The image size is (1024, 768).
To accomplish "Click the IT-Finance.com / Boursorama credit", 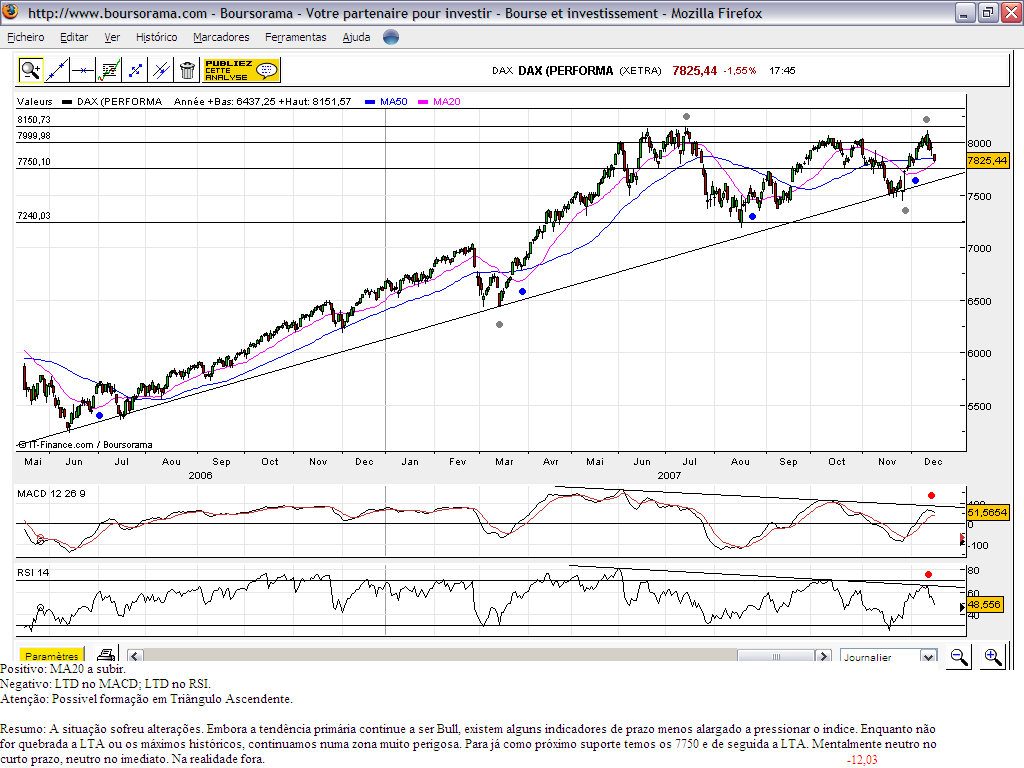I will click(85, 445).
